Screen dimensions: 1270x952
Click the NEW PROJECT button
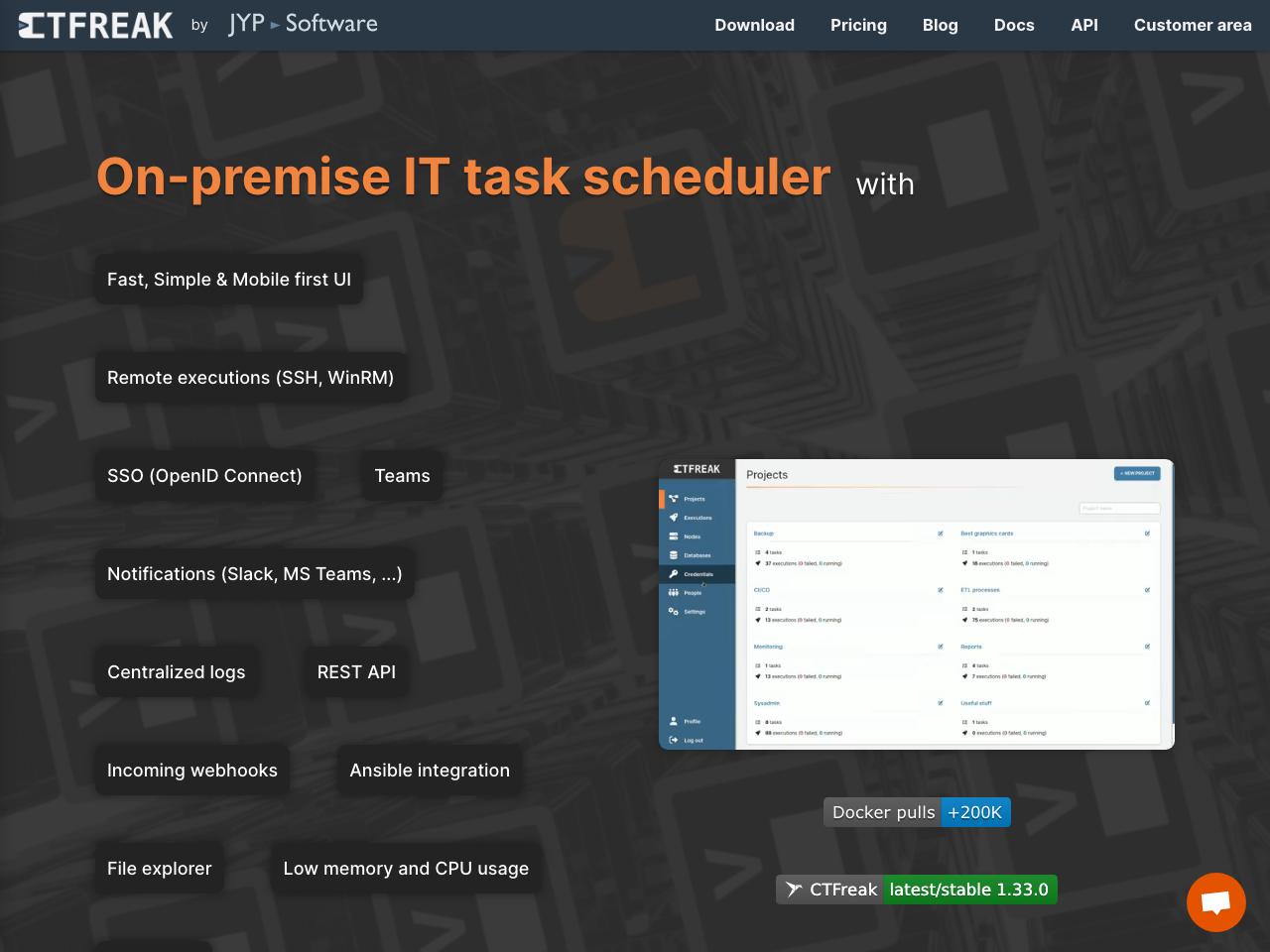pos(1136,473)
